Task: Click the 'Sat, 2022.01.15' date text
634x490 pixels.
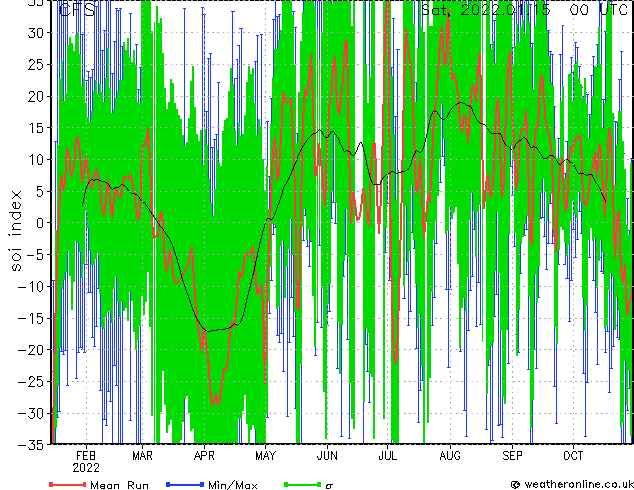Action: (x=486, y=9)
